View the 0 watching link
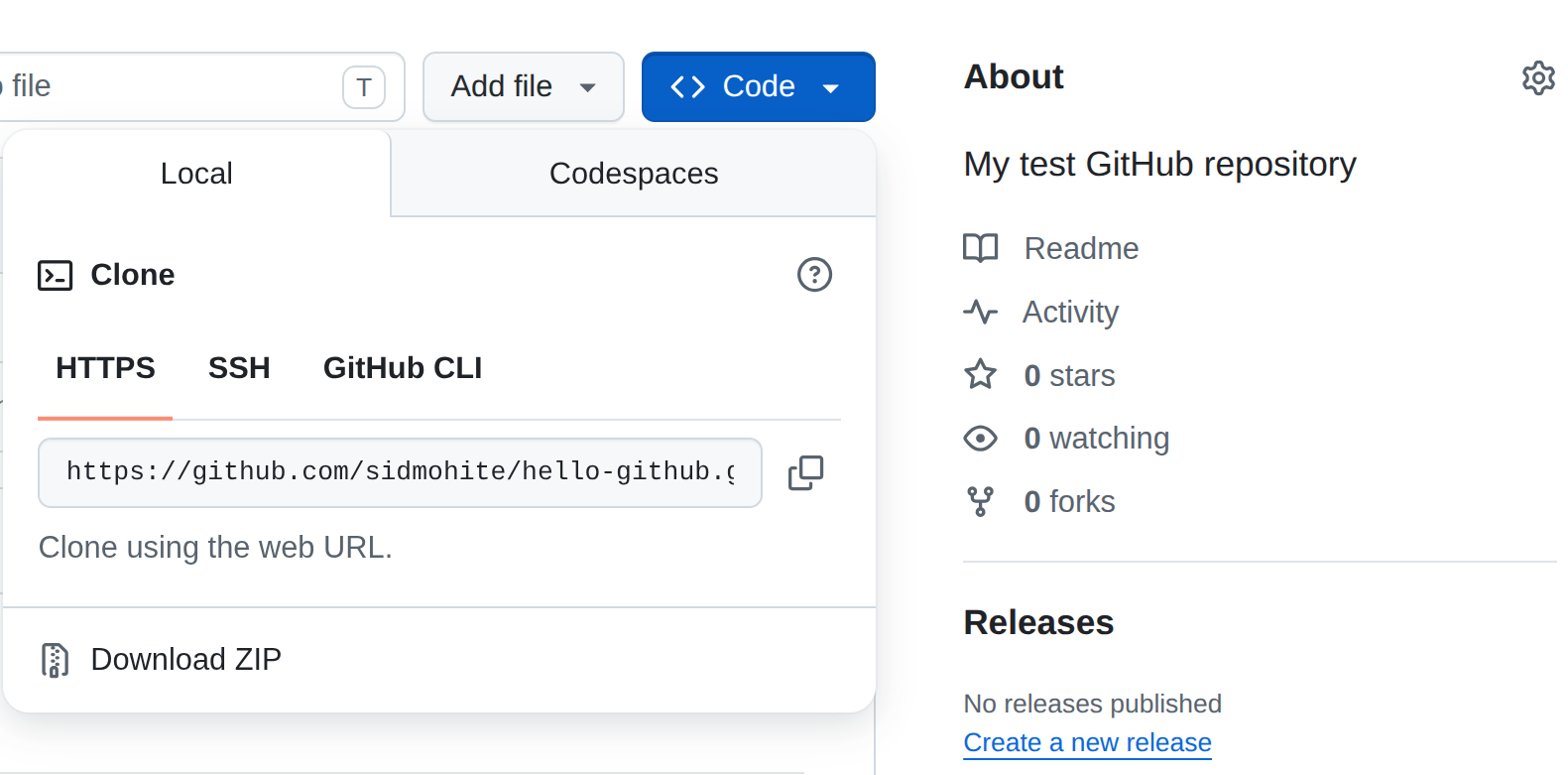This screenshot has width=1568, height=775. (x=1097, y=438)
